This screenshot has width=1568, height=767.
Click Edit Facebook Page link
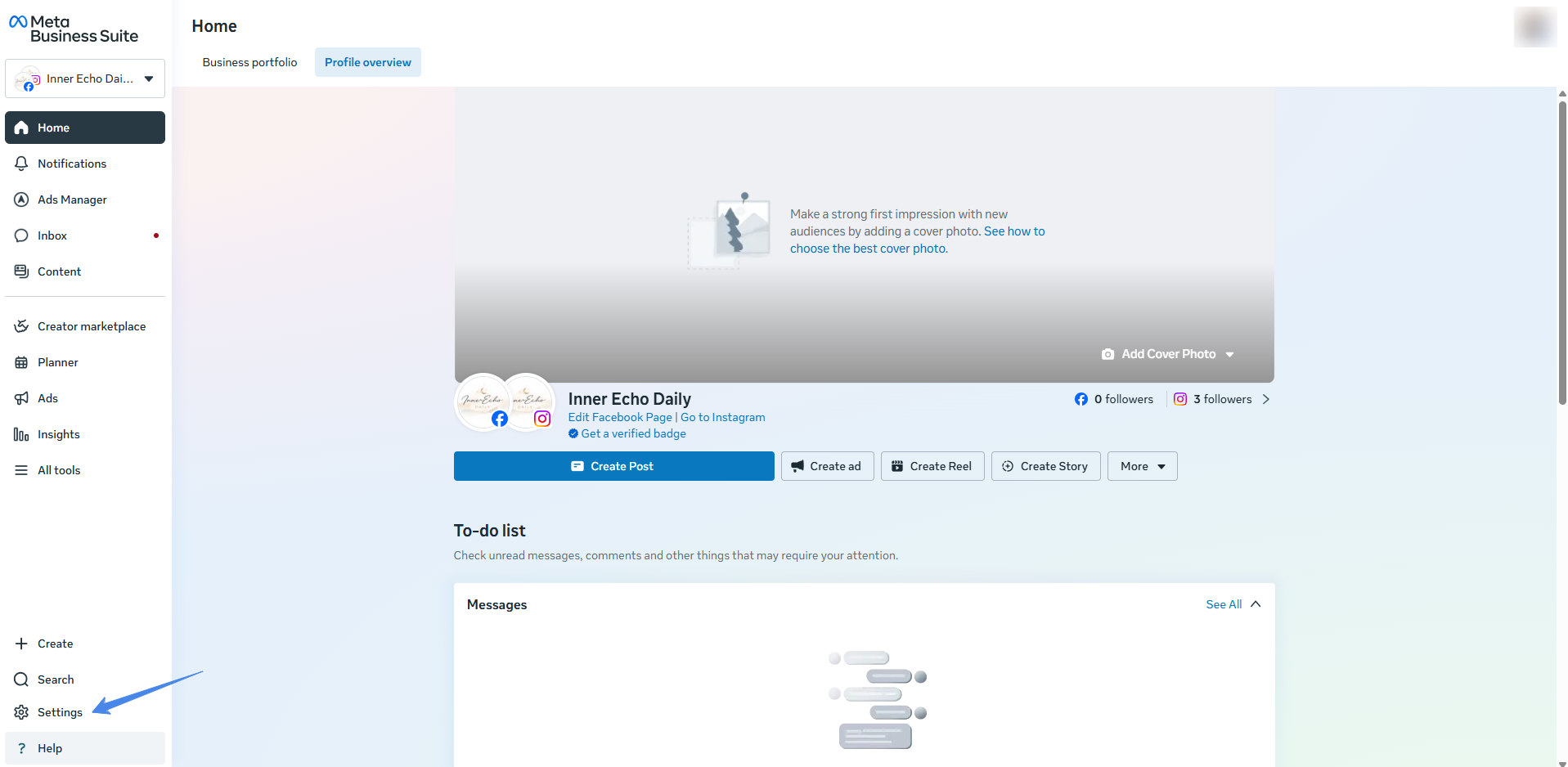(x=620, y=417)
